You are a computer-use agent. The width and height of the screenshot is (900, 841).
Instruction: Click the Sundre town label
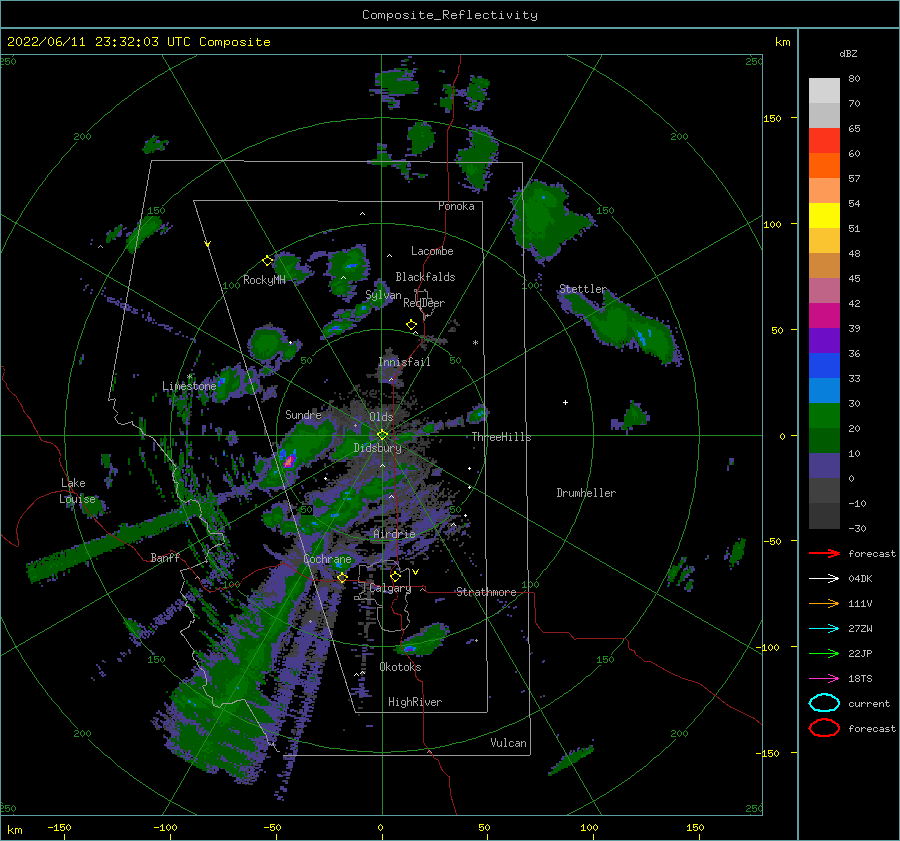pyautogui.click(x=303, y=415)
